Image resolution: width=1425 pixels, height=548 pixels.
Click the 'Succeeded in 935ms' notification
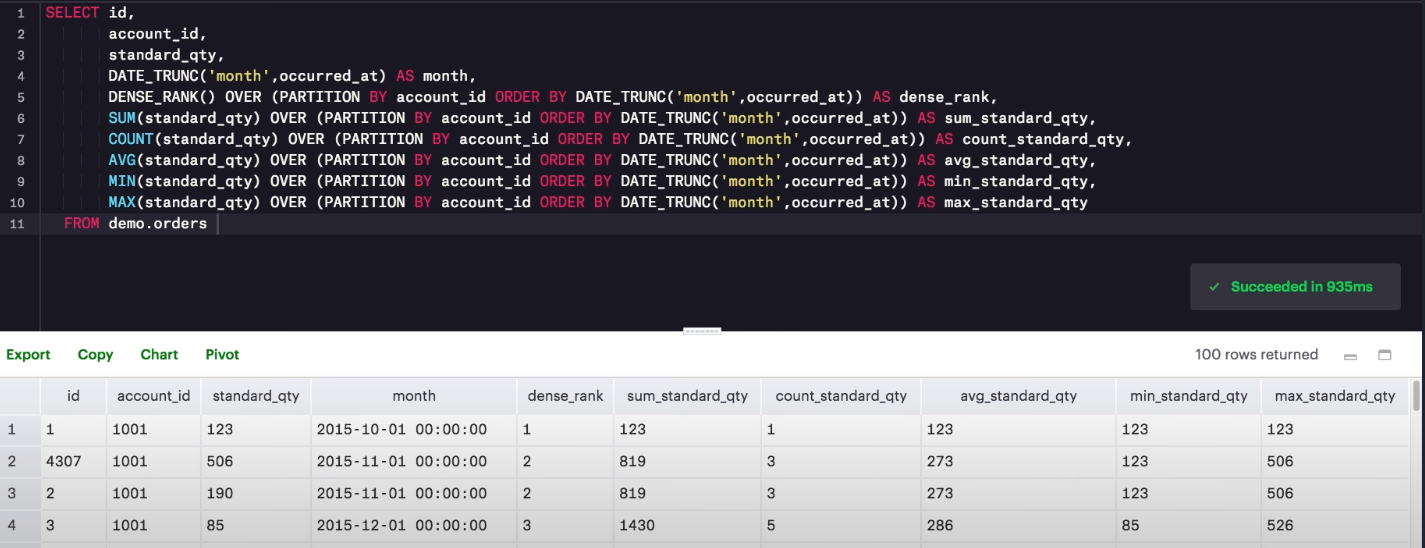pos(1295,286)
